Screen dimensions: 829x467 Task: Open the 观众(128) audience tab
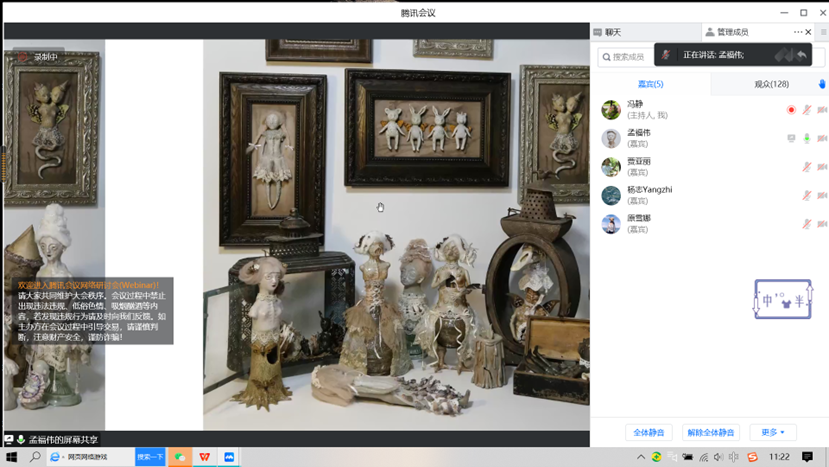click(x=771, y=84)
